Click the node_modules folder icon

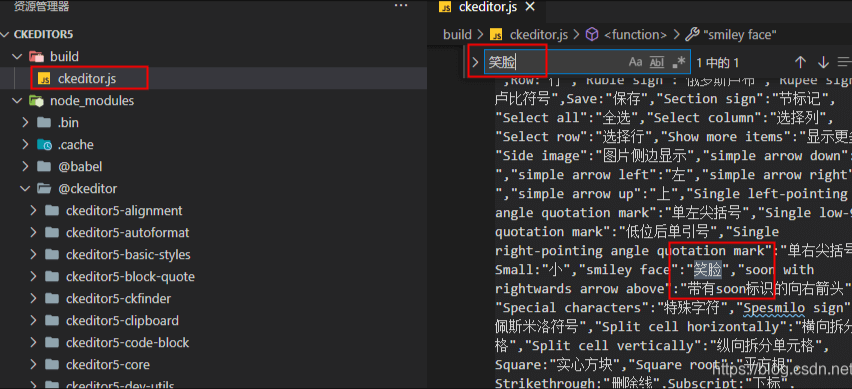click(36, 101)
